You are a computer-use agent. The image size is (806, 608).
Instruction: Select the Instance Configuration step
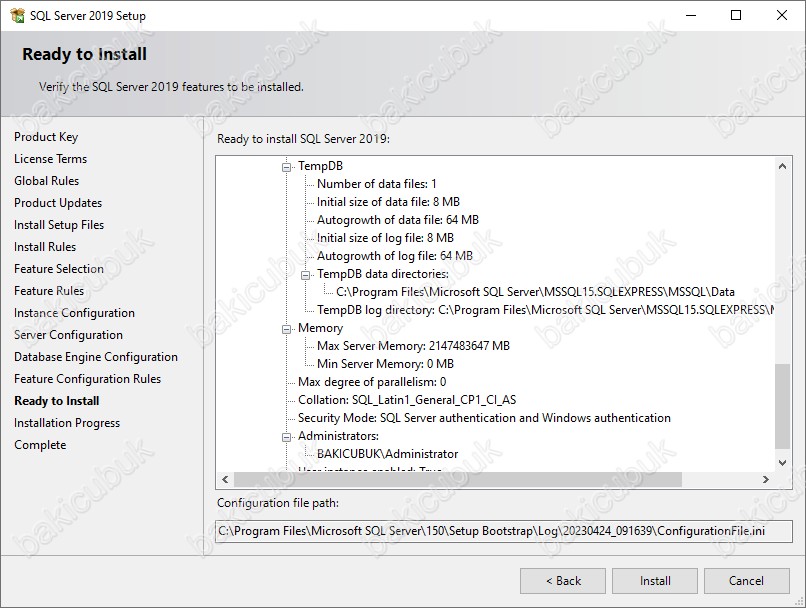pyautogui.click(x=75, y=313)
